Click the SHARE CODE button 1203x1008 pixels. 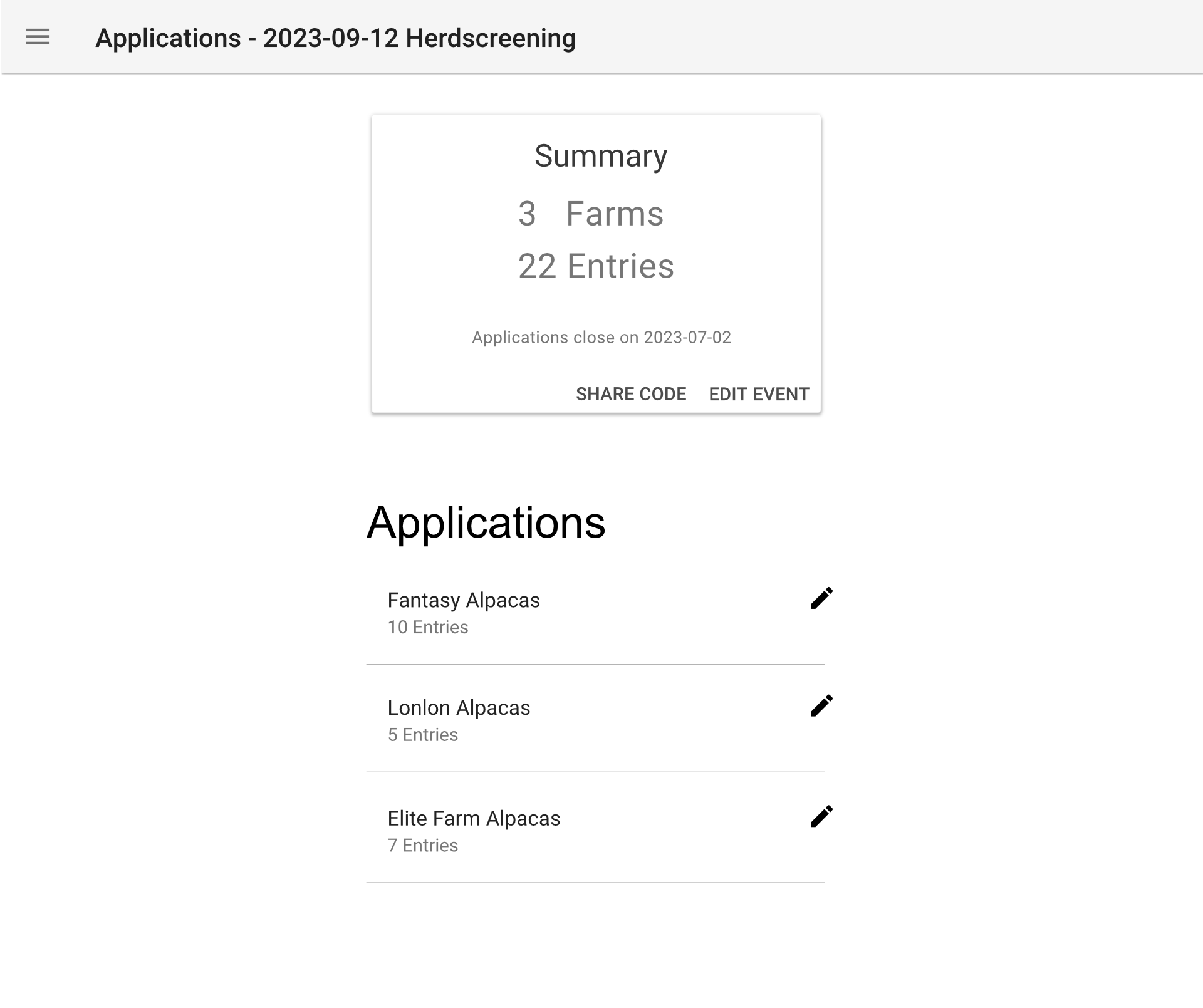[x=631, y=394]
